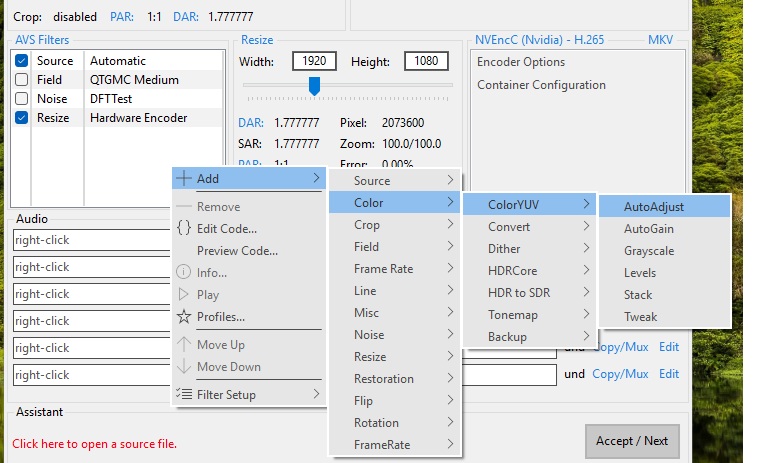
Task: Click the braces icon for Edit Code
Action: coord(184,228)
